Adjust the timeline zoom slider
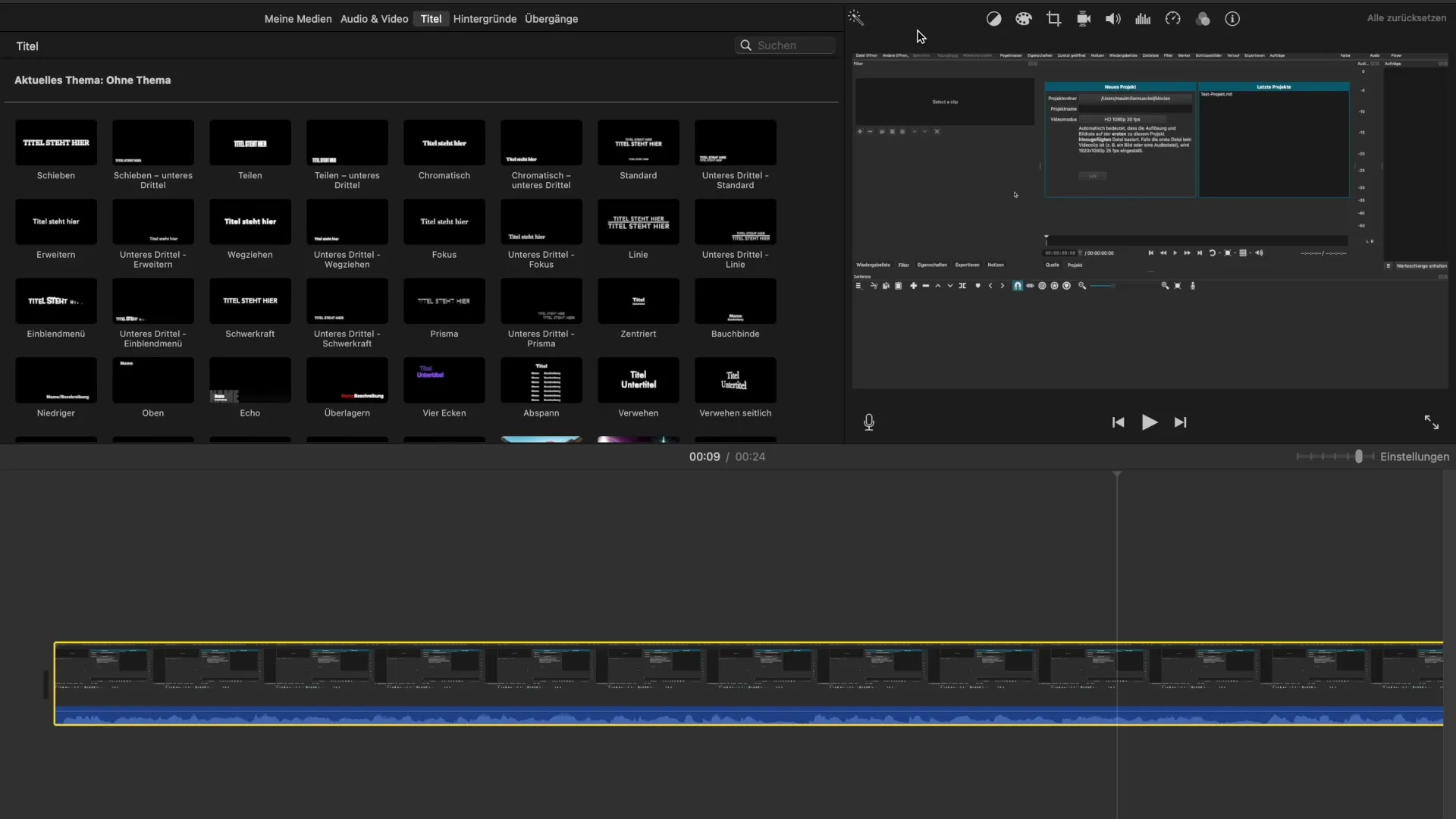Viewport: 1456px width, 819px height. click(1358, 457)
